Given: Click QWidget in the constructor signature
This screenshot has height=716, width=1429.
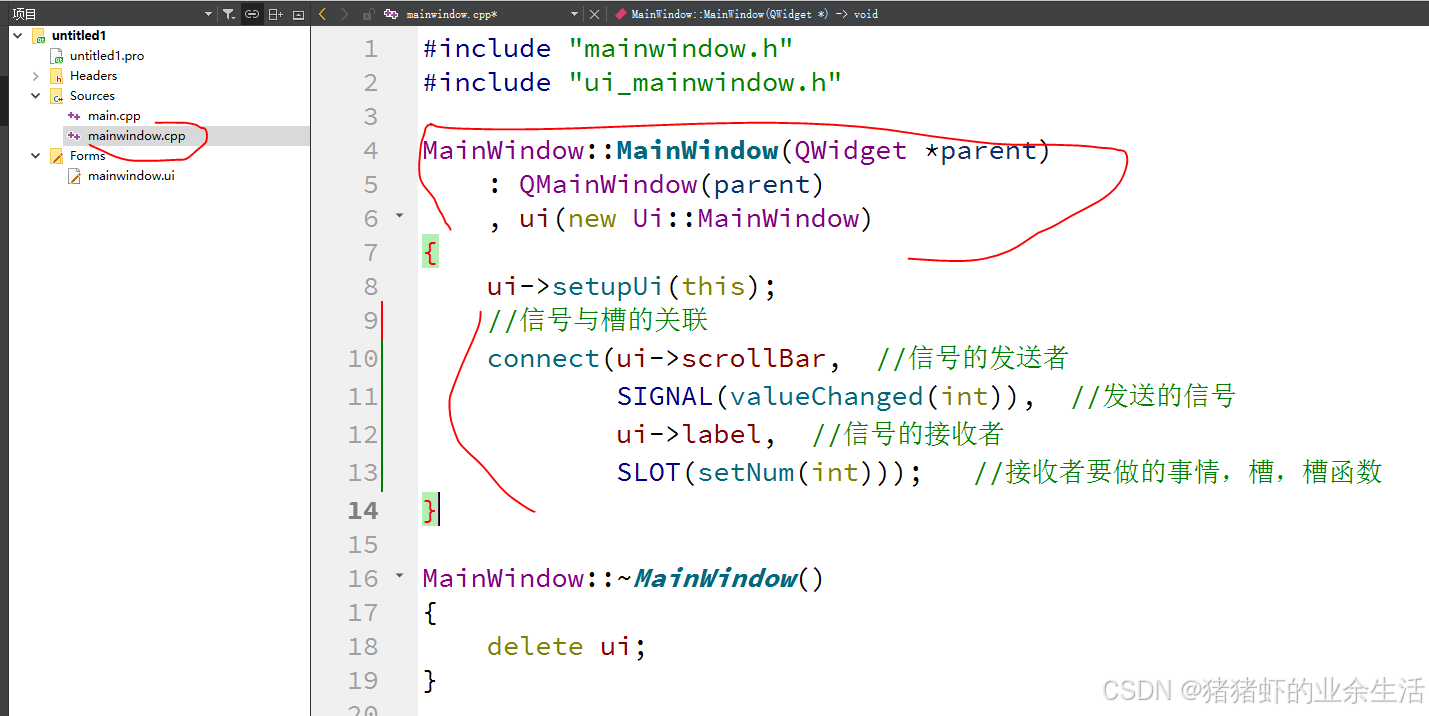Looking at the screenshot, I should [x=851, y=151].
